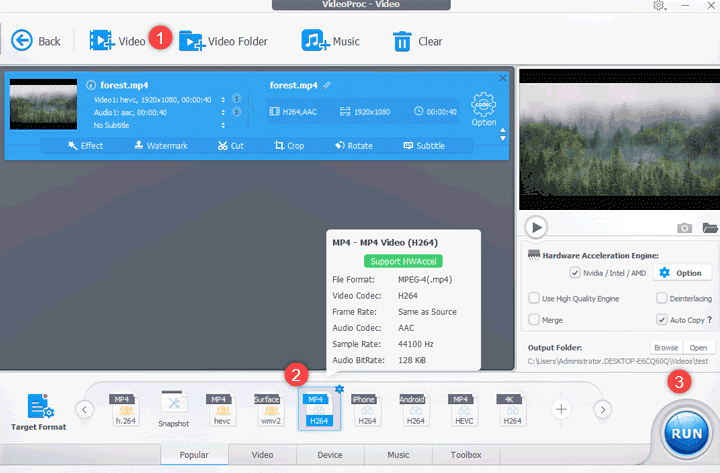Screen dimensions: 720x473
Task: Open the Effect tool
Action: (x=85, y=146)
